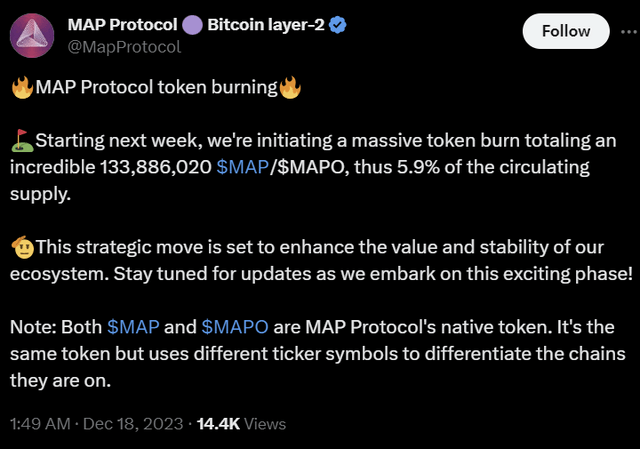640x449 pixels.
Task: Click the 1:49 AM timestamp
Action: (39, 423)
